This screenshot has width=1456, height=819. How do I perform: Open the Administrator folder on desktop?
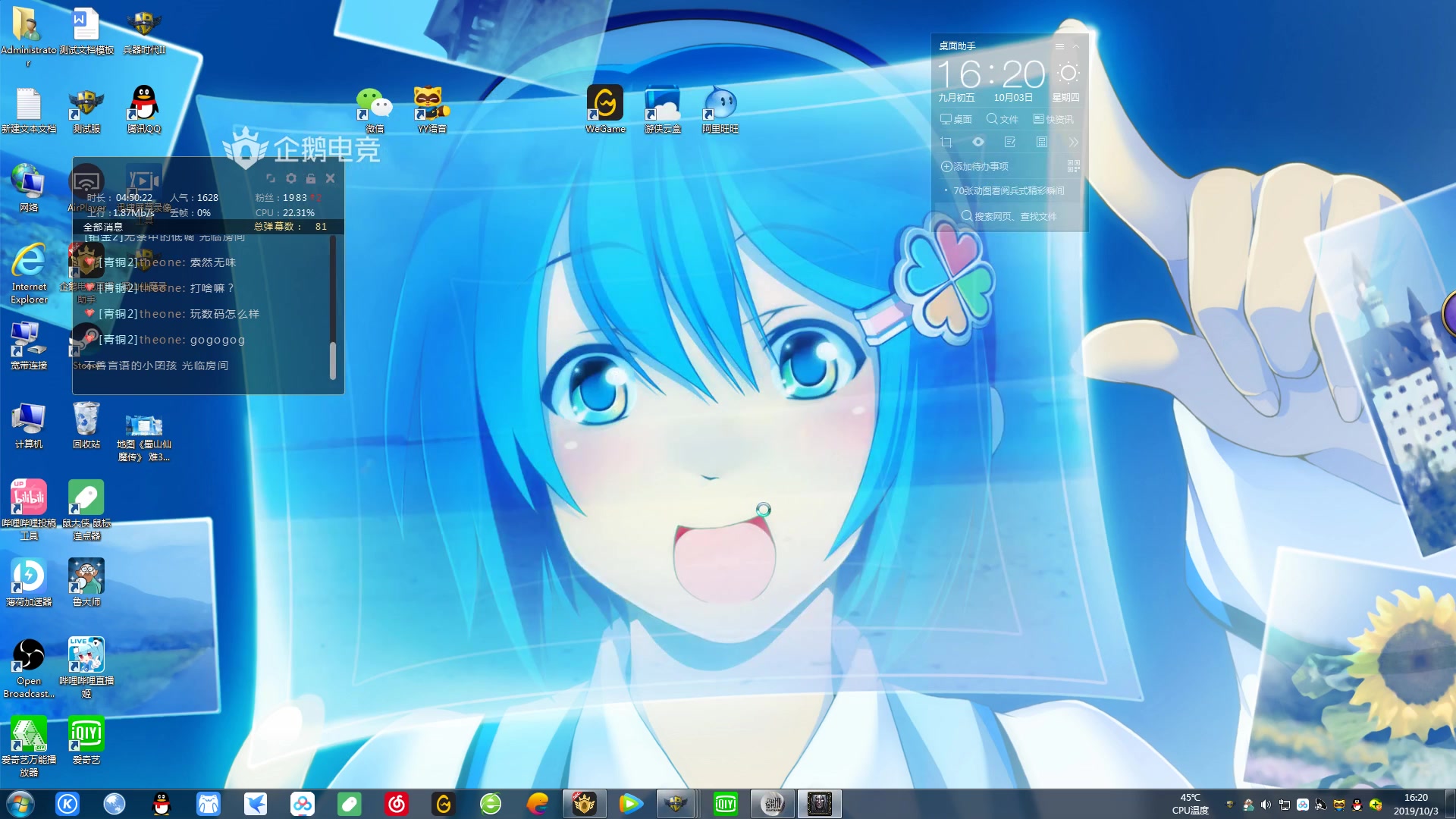[x=28, y=32]
